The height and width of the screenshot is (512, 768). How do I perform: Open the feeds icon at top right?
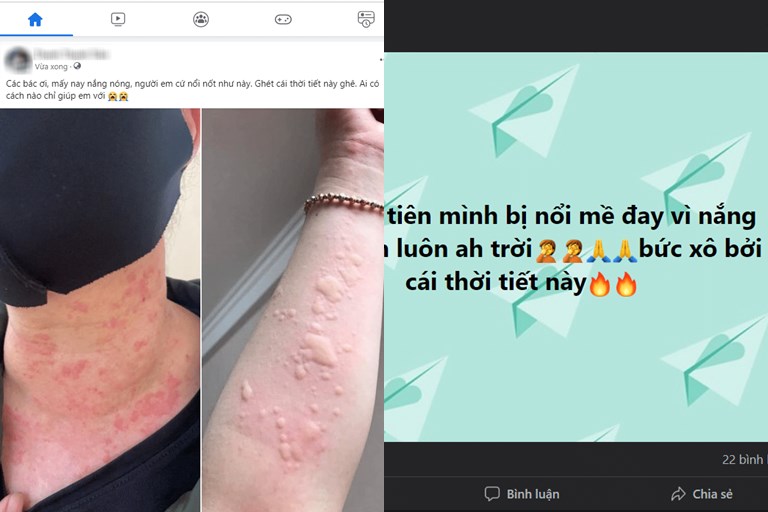tap(366, 19)
